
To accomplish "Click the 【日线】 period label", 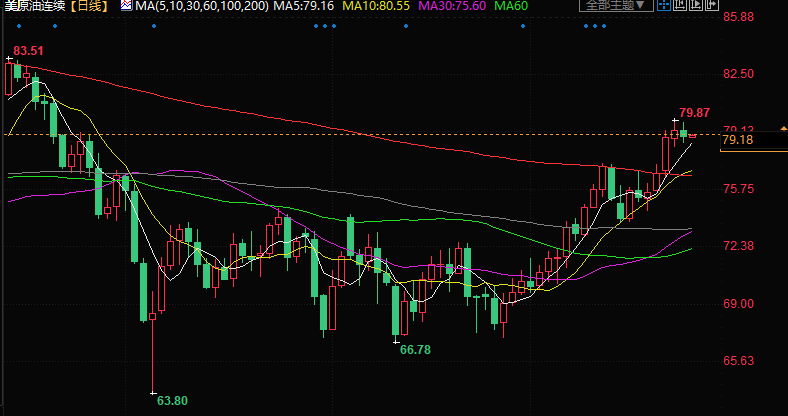I will [x=90, y=7].
